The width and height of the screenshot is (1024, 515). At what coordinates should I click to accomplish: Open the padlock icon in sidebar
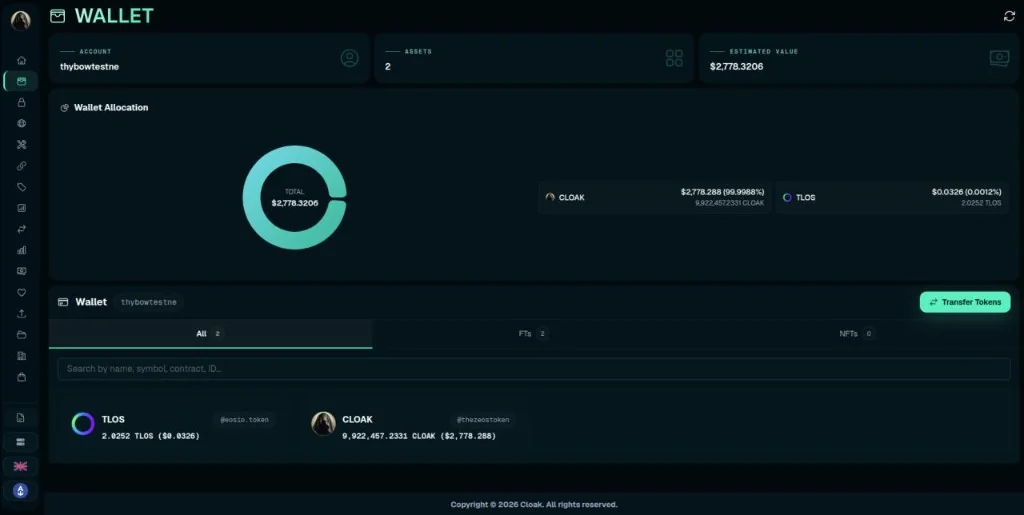pos(22,102)
